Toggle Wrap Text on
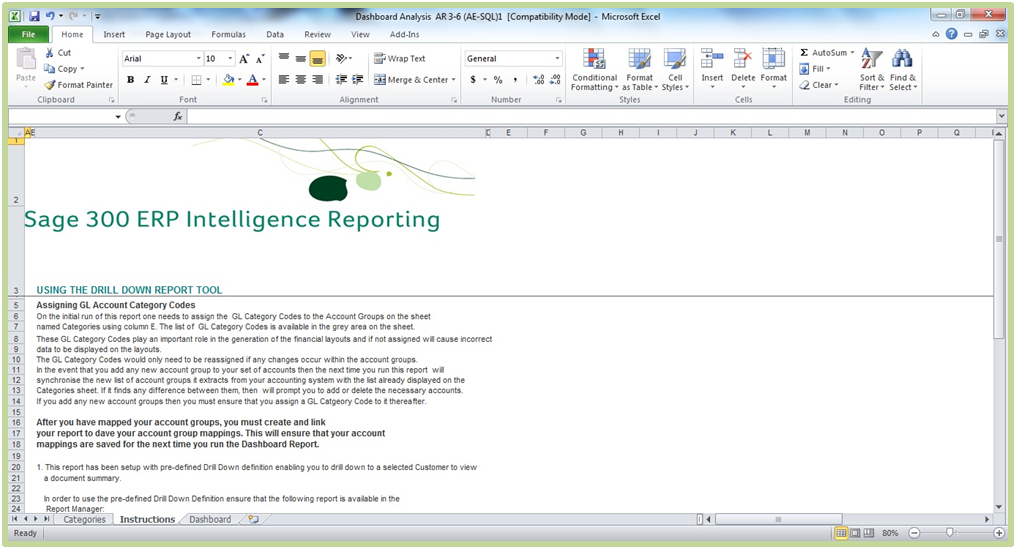Image resolution: width=1015 pixels, height=549 pixels. 399,58
